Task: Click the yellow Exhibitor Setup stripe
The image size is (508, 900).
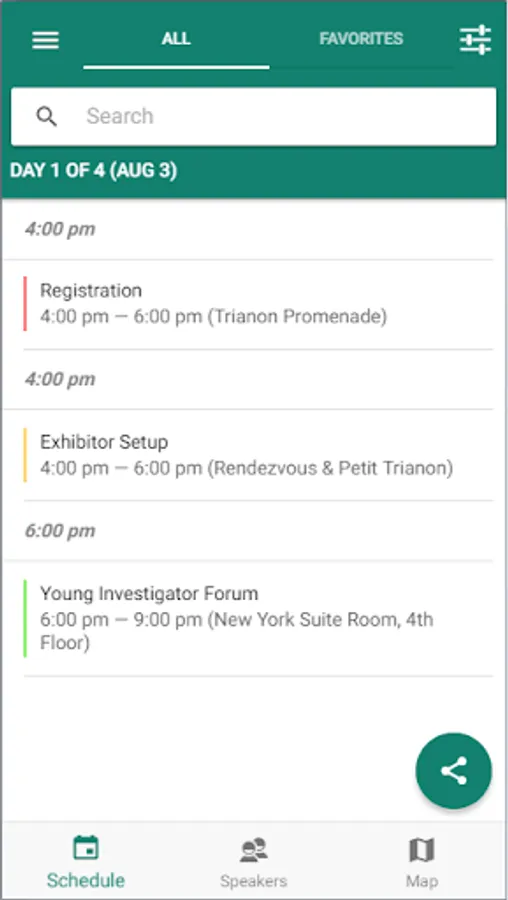Action: pos(25,455)
